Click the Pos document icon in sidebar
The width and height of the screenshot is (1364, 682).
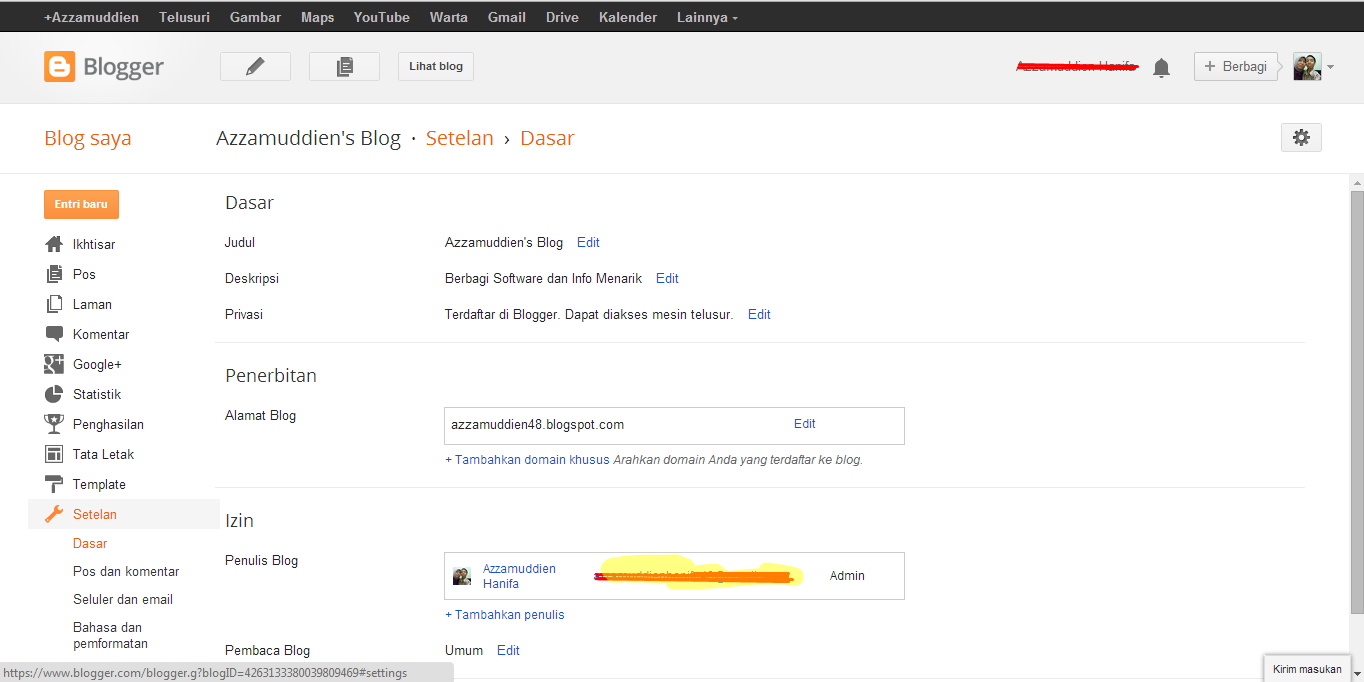click(x=54, y=274)
